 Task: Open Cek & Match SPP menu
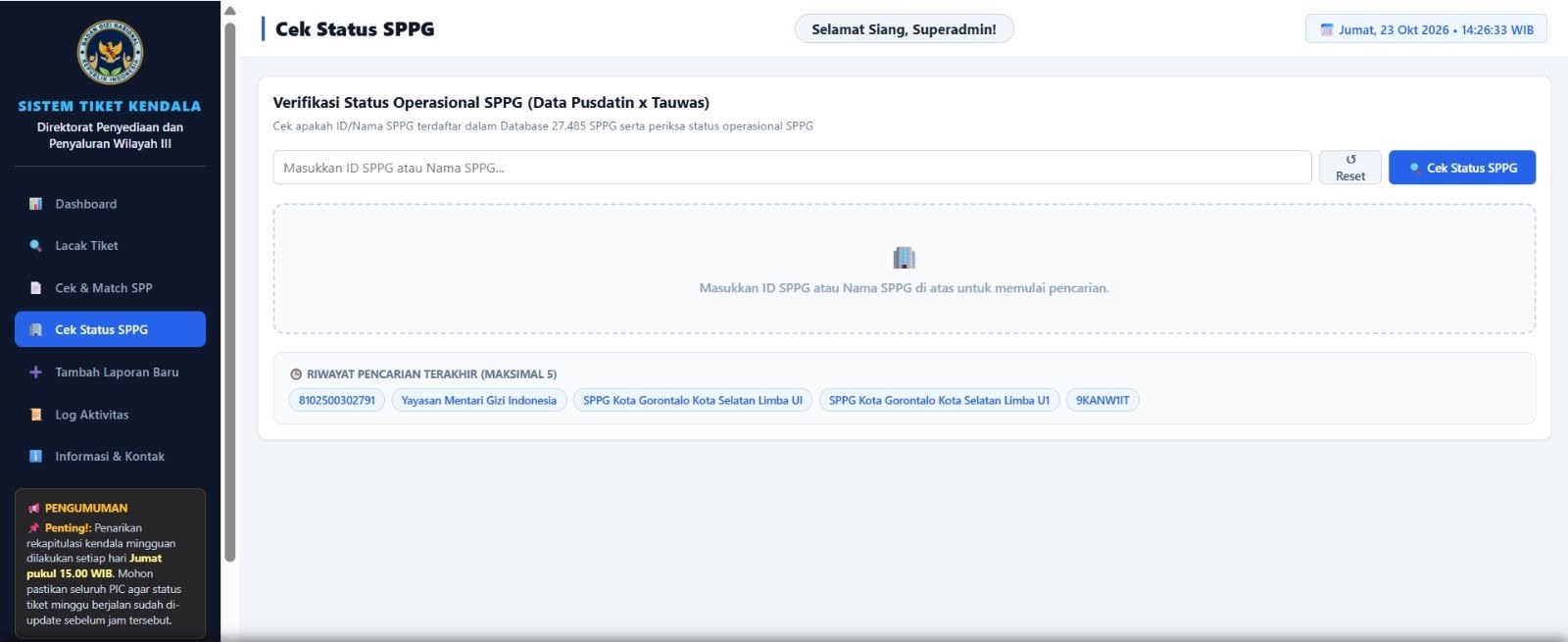[x=110, y=288]
